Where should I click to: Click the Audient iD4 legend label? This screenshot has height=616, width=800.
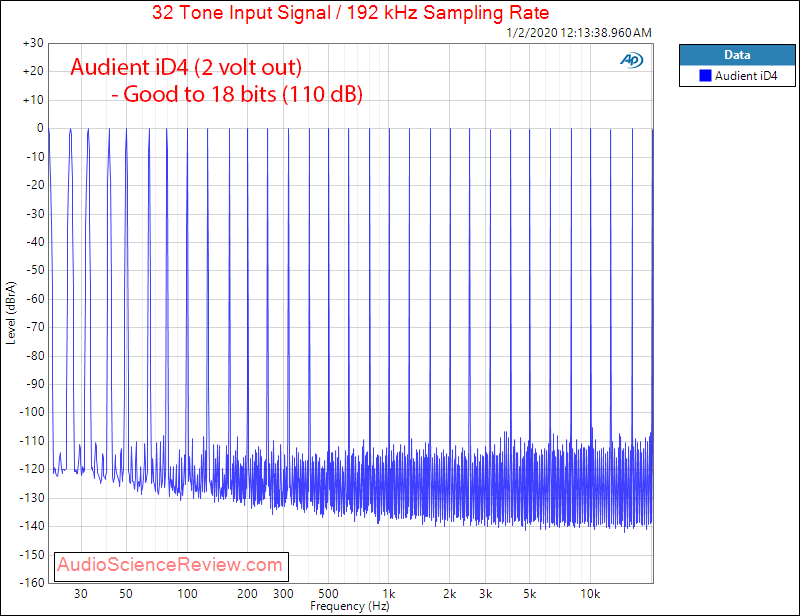(x=745, y=76)
